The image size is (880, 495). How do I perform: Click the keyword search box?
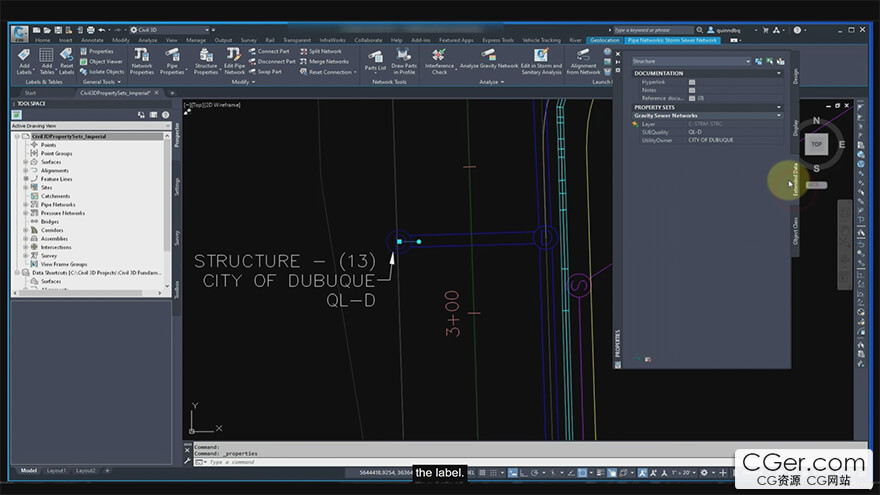pyautogui.click(x=650, y=30)
